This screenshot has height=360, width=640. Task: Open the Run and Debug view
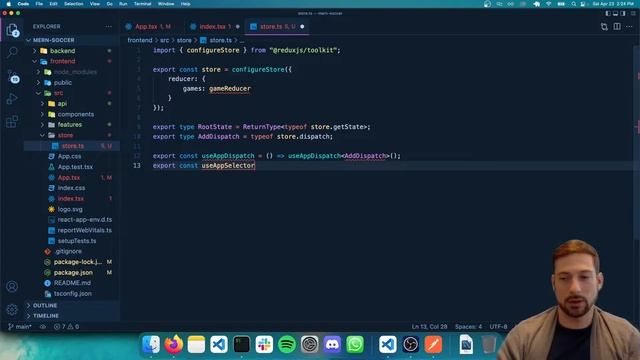click(12, 99)
